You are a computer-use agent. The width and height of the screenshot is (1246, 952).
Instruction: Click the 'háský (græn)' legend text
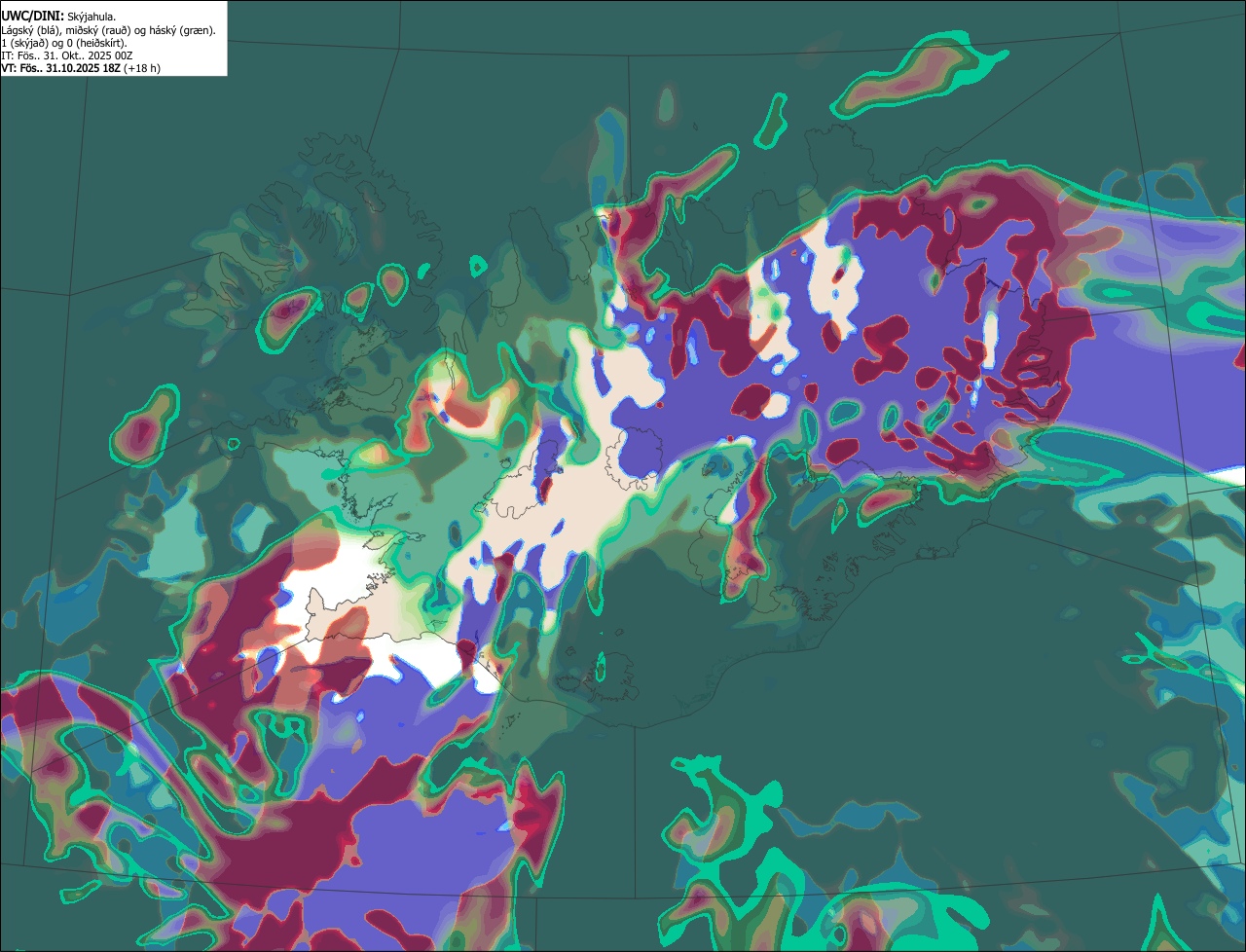pyautogui.click(x=181, y=30)
